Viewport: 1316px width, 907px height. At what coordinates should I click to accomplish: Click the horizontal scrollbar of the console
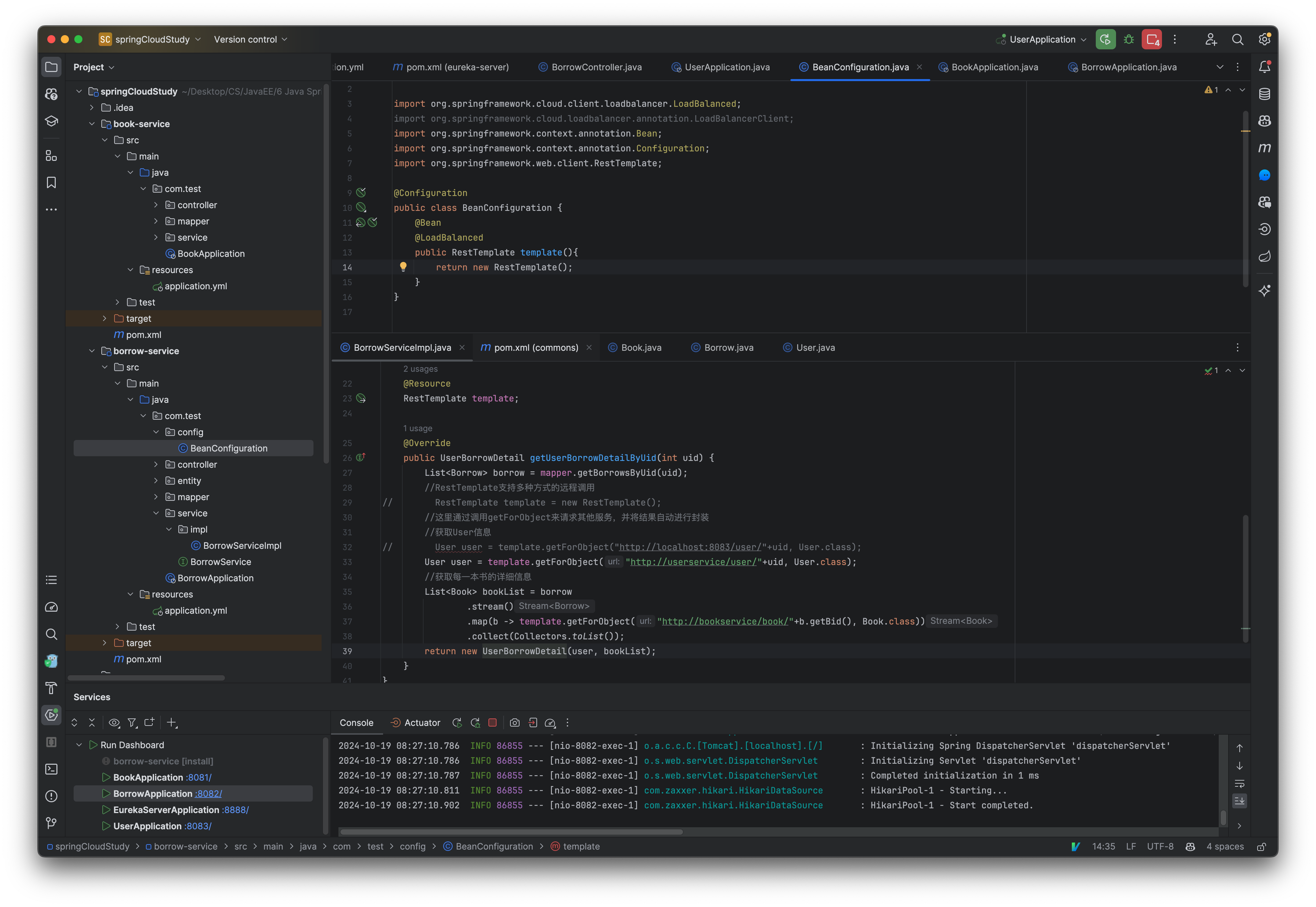pyautogui.click(x=511, y=832)
